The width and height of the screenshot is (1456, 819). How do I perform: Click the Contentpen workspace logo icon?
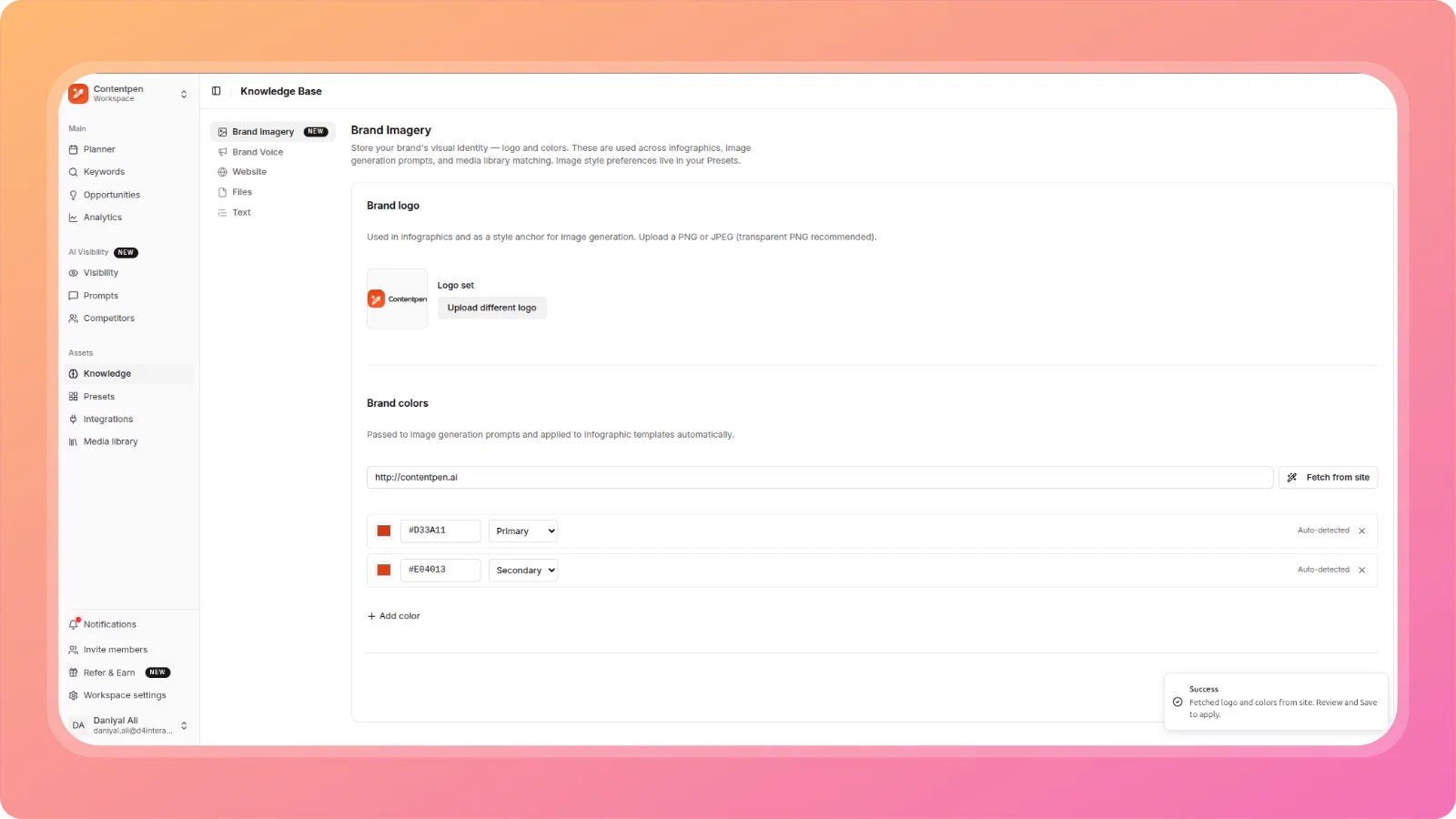(78, 94)
